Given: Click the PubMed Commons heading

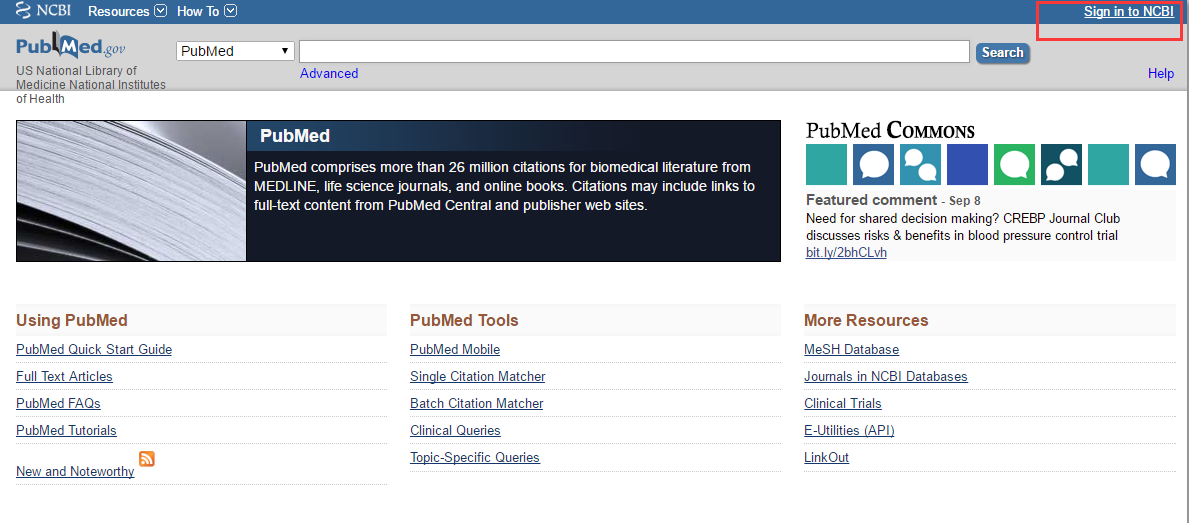Looking at the screenshot, I should pos(890,130).
